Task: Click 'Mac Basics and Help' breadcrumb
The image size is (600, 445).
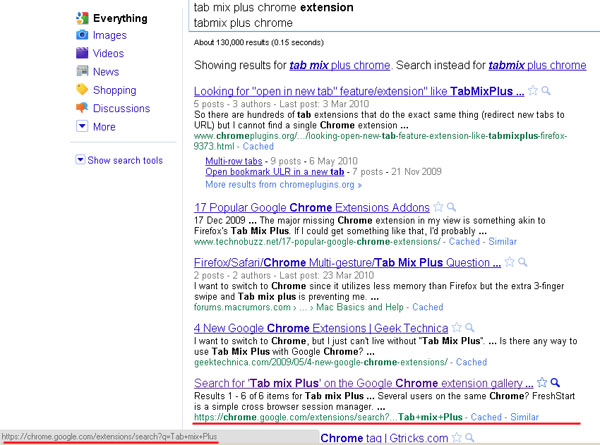Action: pyautogui.click(x=360, y=307)
